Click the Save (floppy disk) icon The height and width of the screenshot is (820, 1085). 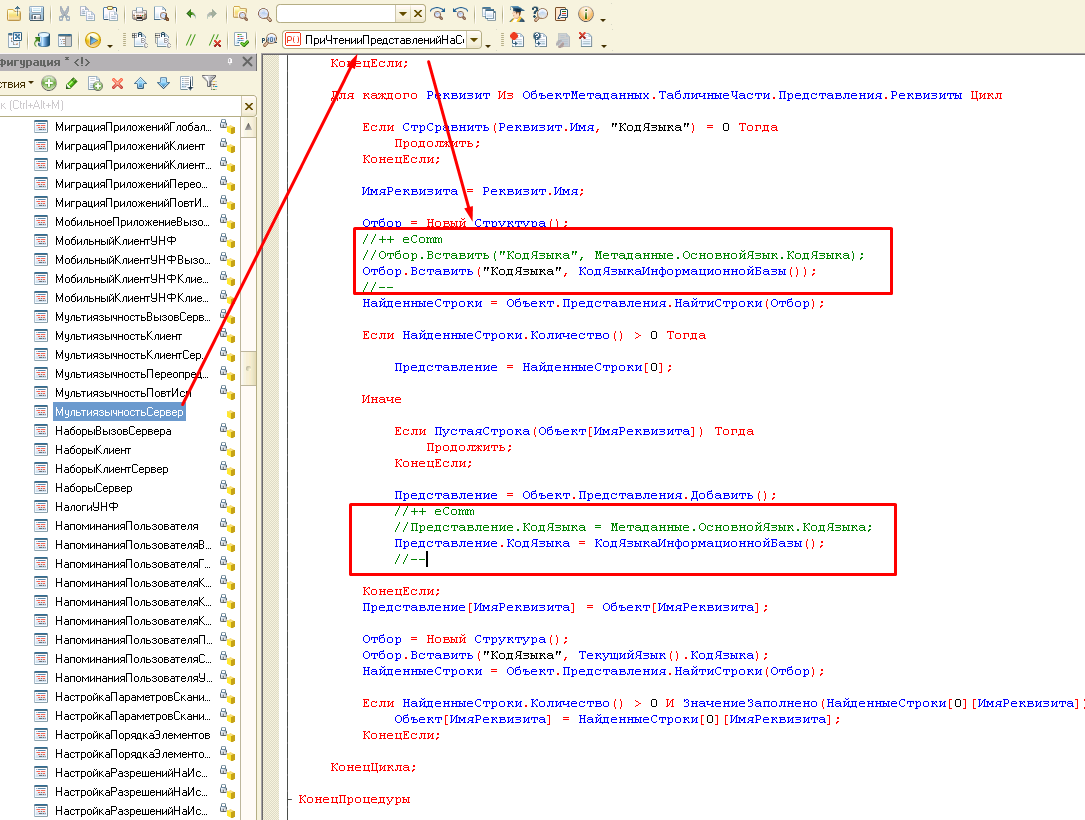point(36,14)
